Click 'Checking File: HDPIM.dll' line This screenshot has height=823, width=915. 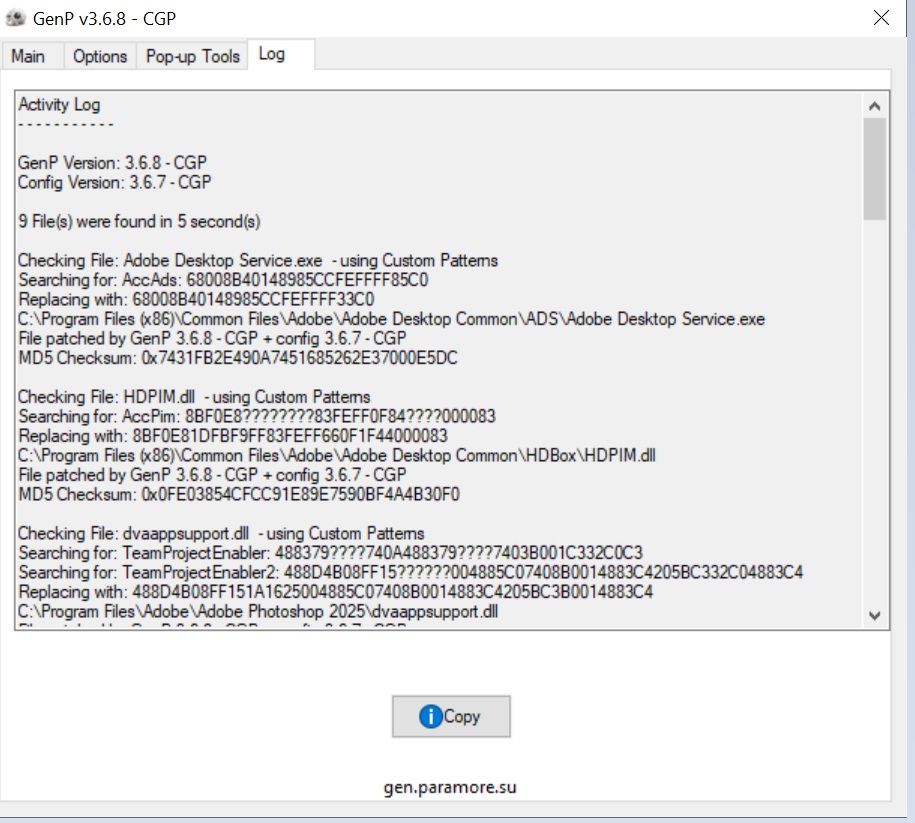coord(194,397)
